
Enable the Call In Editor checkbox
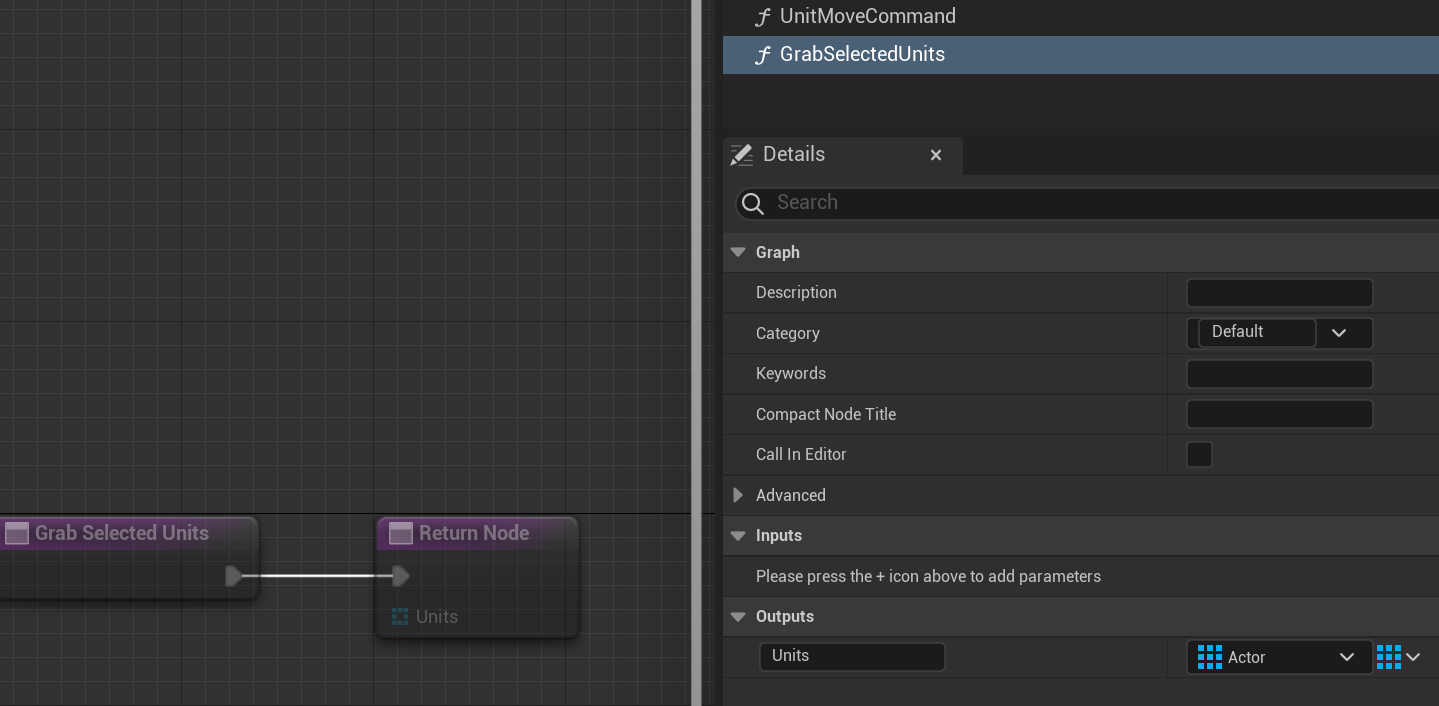pos(1199,455)
